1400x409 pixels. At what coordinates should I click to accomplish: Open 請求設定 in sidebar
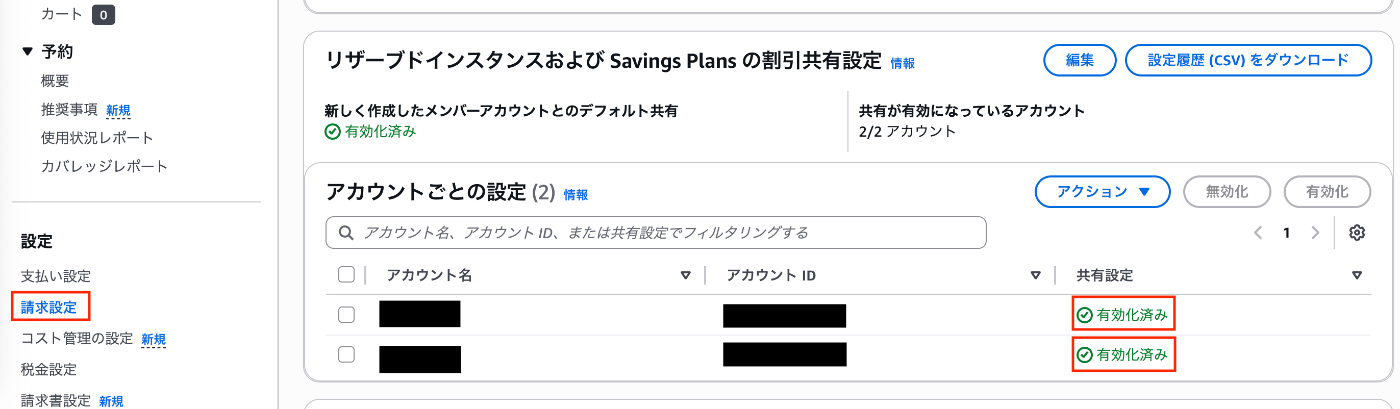click(49, 307)
